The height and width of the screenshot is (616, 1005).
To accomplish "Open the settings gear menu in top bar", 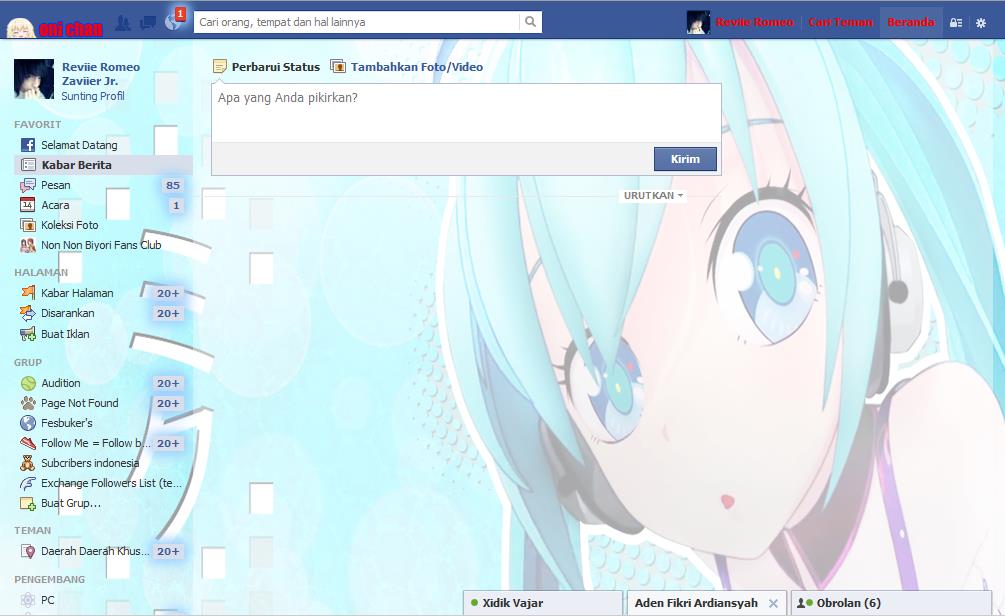I will 981,23.
